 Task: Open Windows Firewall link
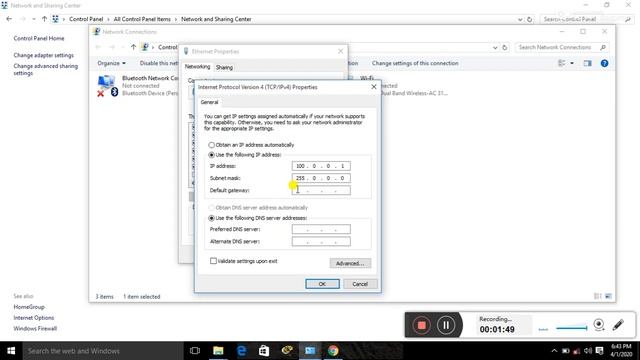35,328
